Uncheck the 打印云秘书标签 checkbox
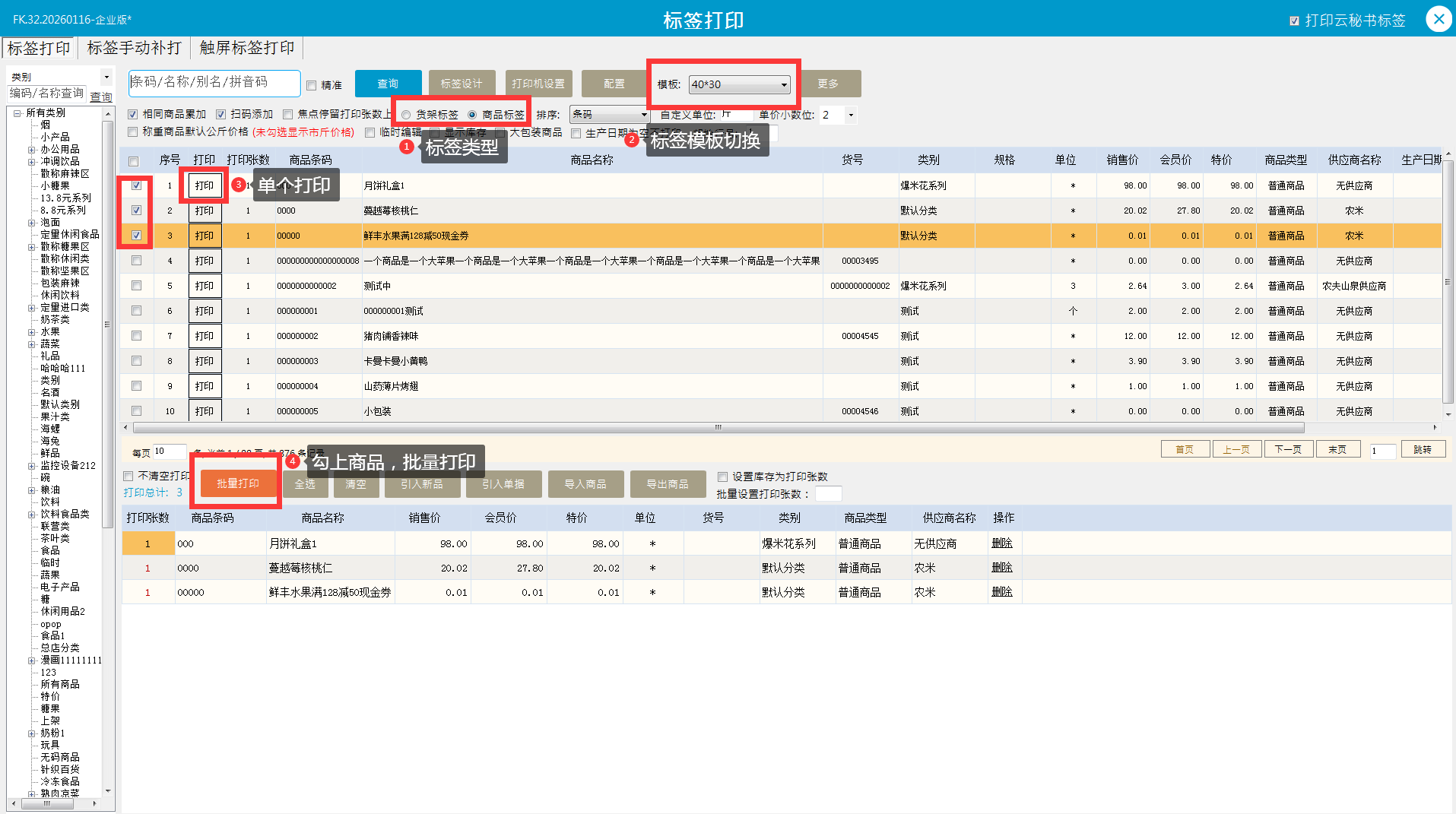1456x814 pixels. click(x=1294, y=21)
